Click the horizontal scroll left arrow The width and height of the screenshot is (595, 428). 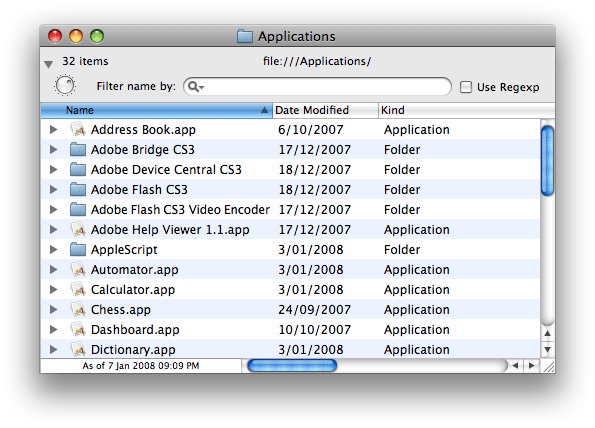515,366
